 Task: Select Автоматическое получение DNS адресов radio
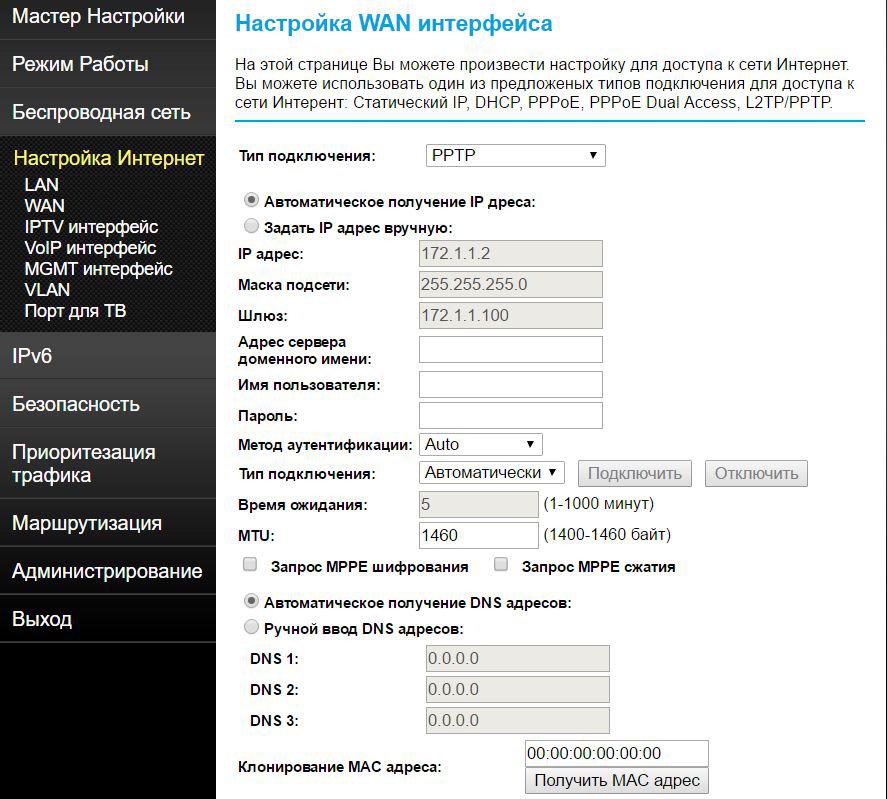click(x=251, y=601)
